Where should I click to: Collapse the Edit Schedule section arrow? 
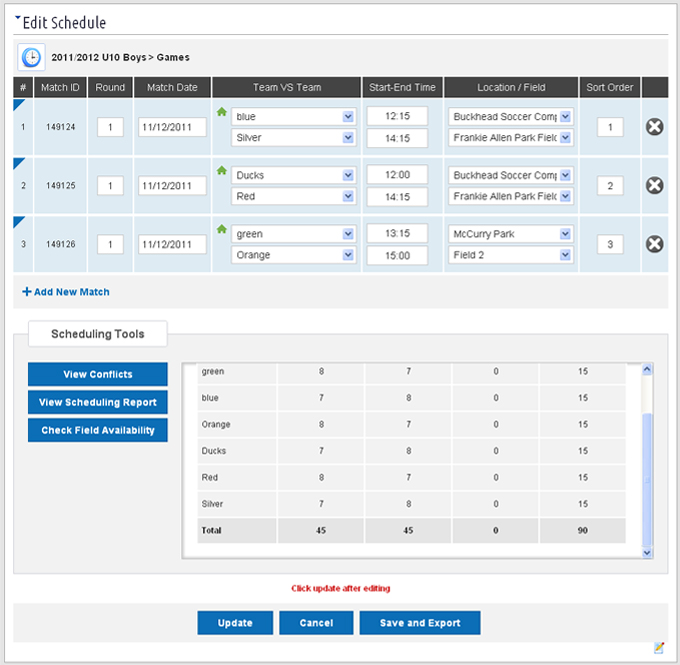click(x=18, y=18)
